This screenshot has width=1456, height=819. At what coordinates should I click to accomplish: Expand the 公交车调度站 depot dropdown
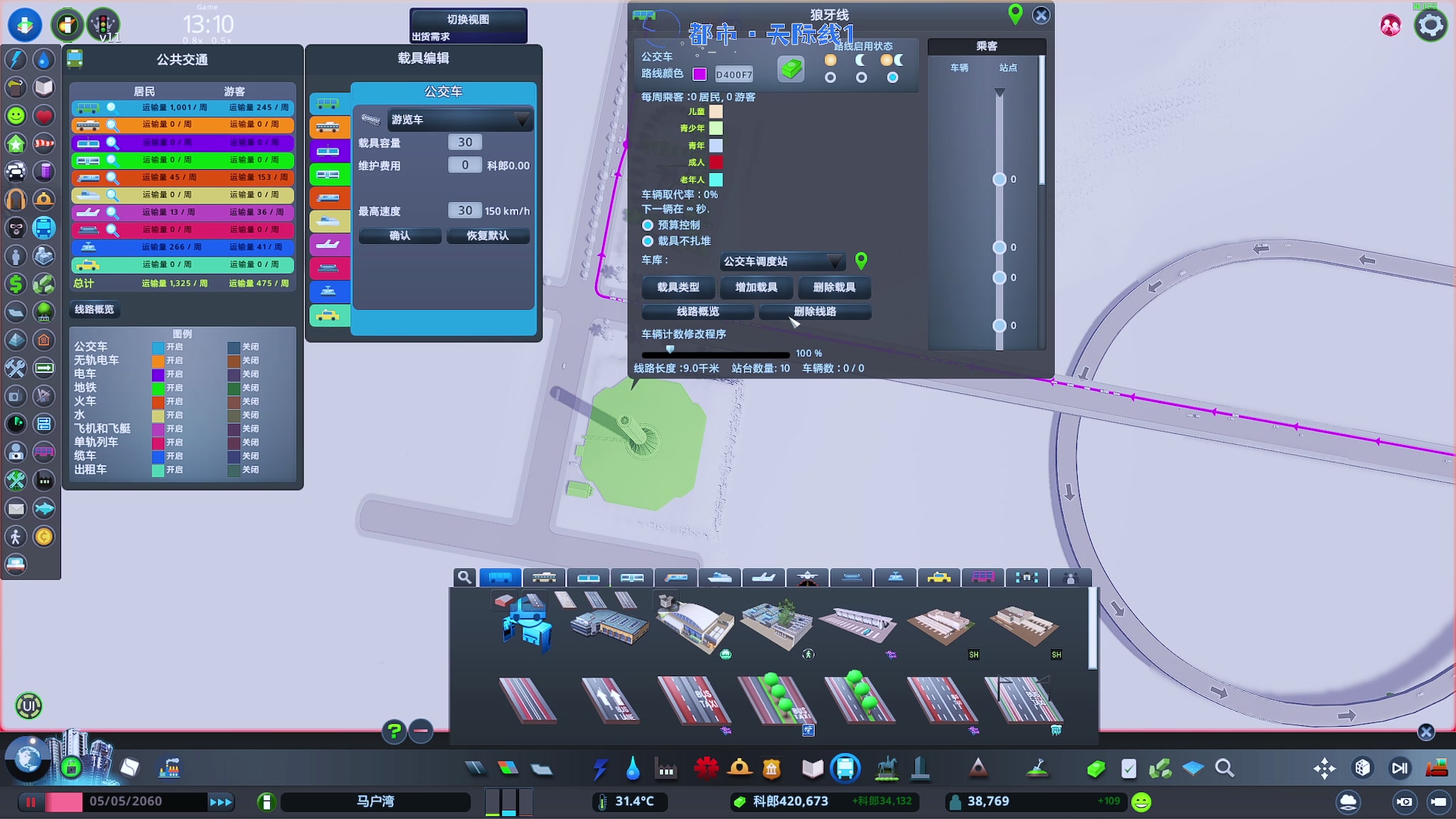(x=782, y=262)
